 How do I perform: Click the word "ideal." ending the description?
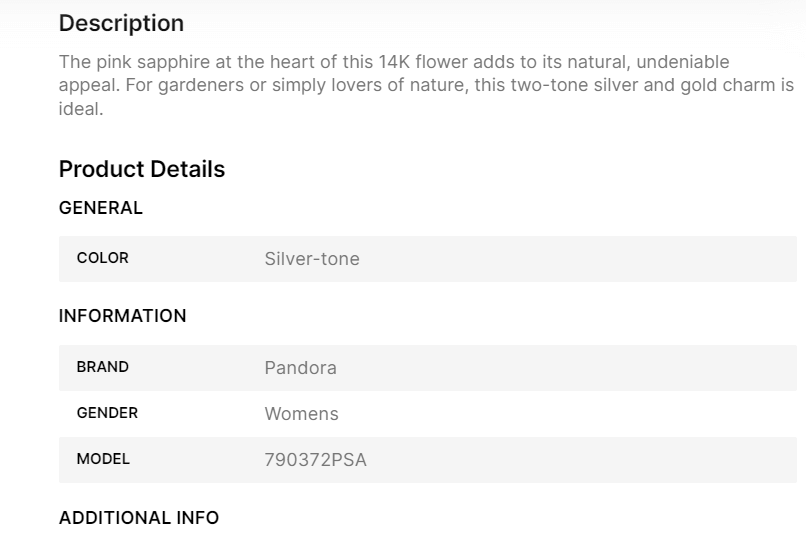click(81, 109)
